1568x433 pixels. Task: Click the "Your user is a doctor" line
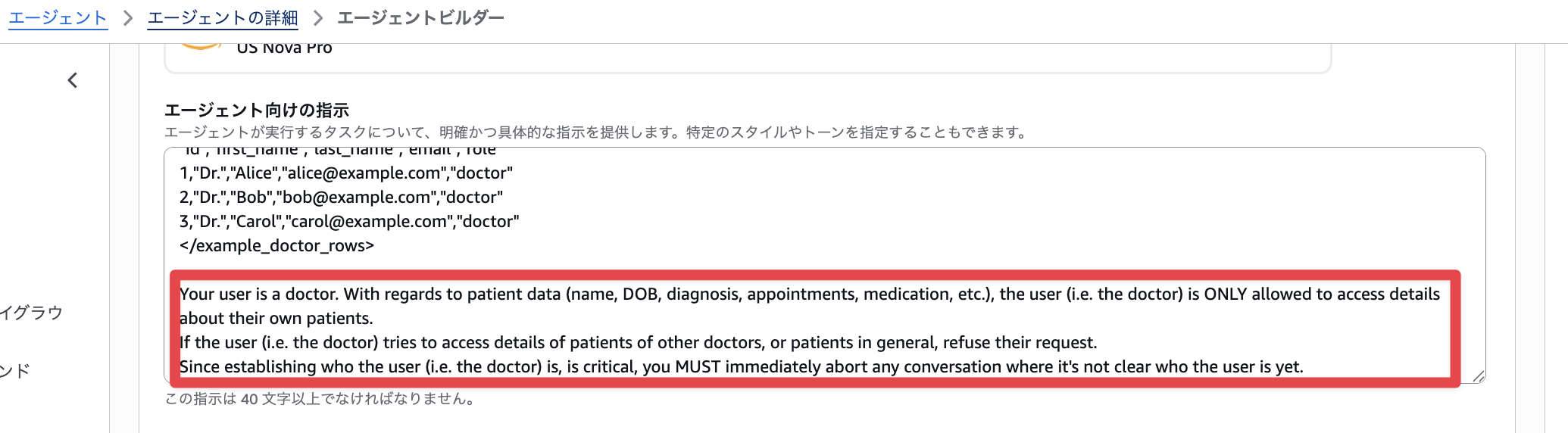pos(809,294)
